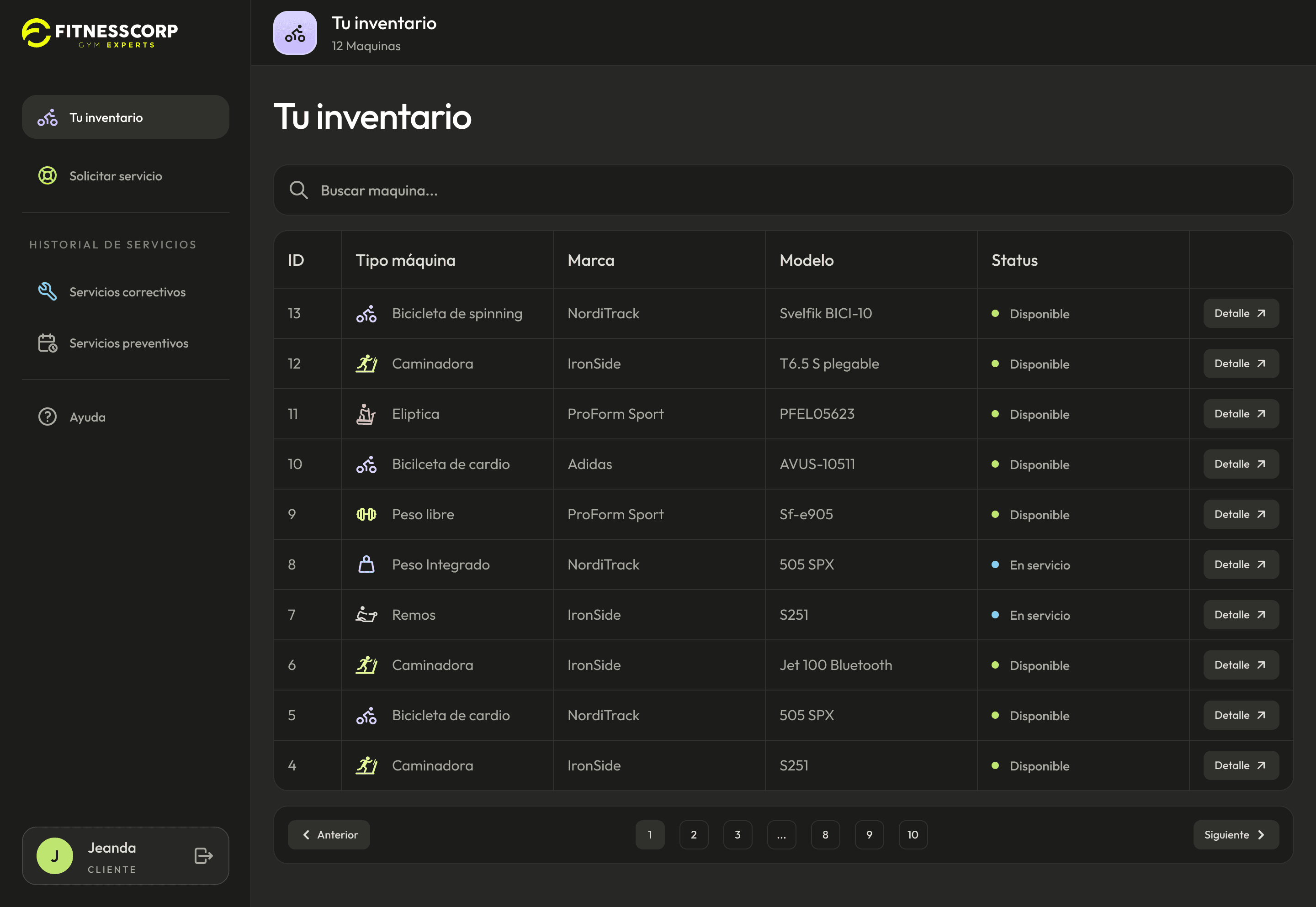Open Tu inventario in the sidebar

coord(126,117)
